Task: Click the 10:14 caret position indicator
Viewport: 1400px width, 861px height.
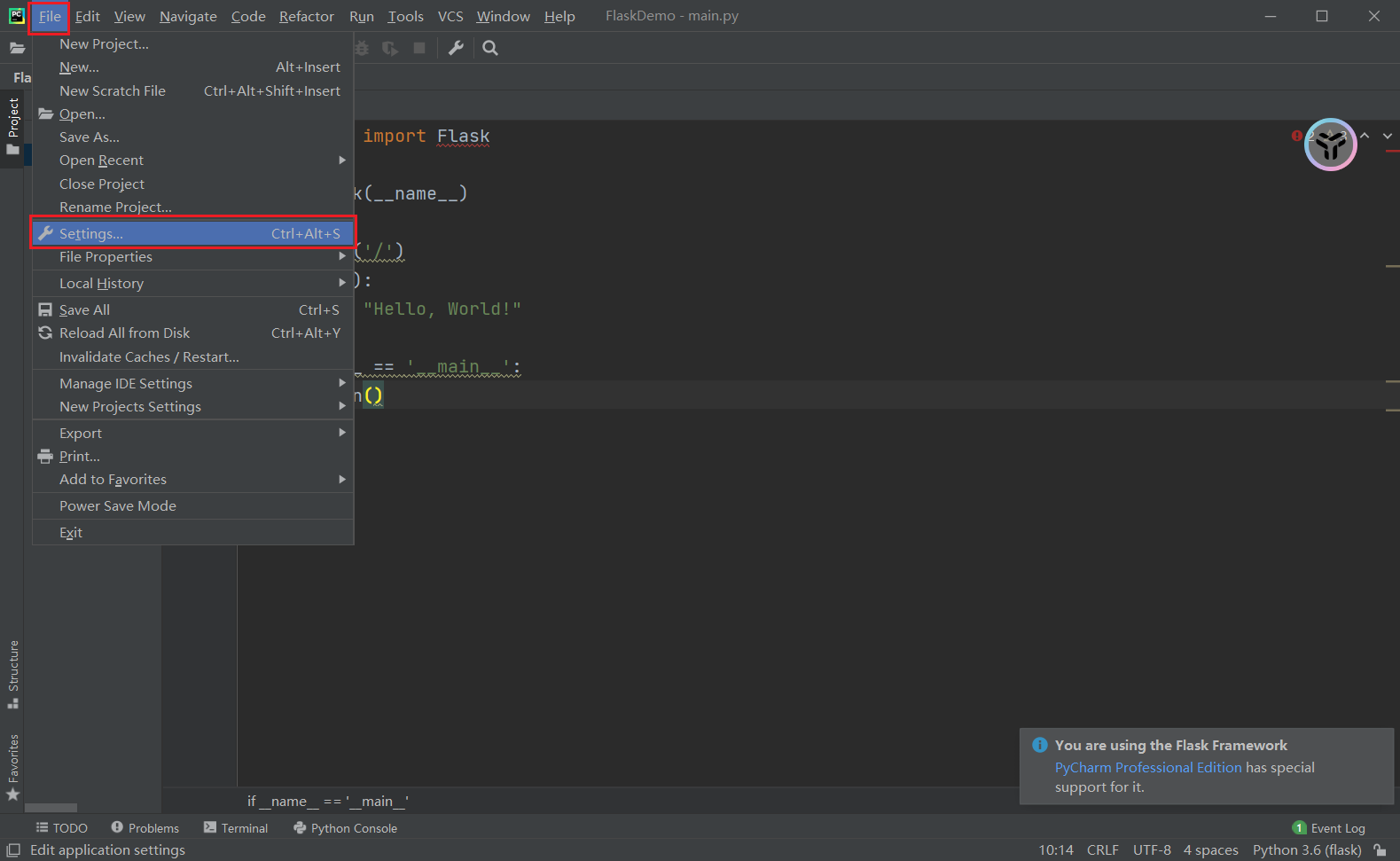Action: coord(1056,850)
